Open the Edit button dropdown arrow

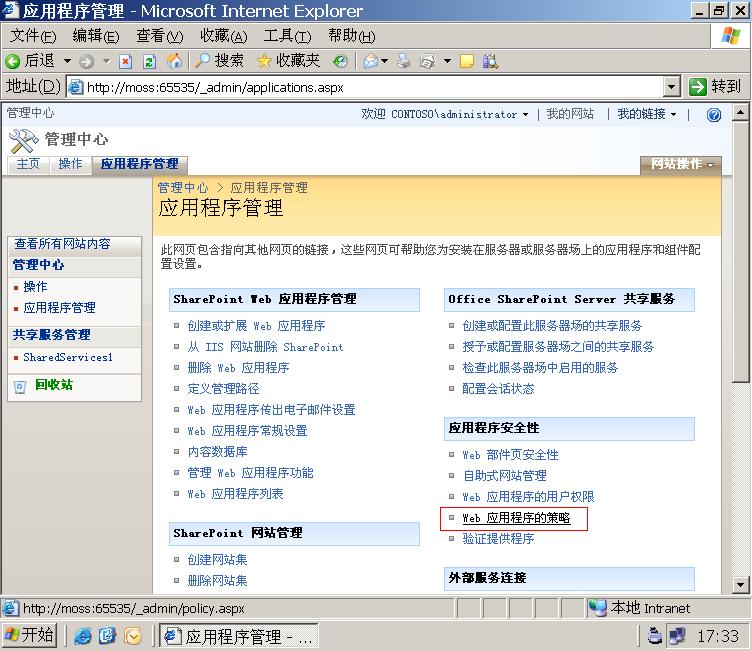coord(447,61)
